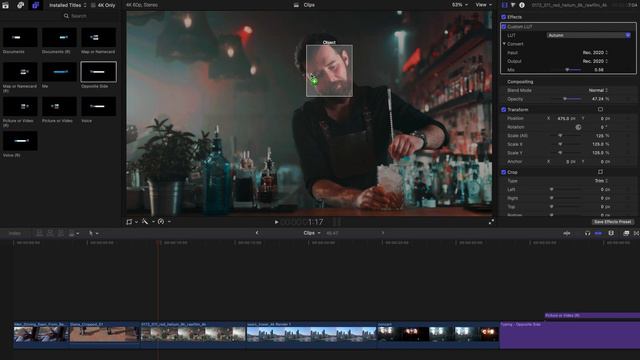Image resolution: width=640 pixels, height=360 pixels.
Task: Toggle the highlighted snapping icon
Action: 598,233
